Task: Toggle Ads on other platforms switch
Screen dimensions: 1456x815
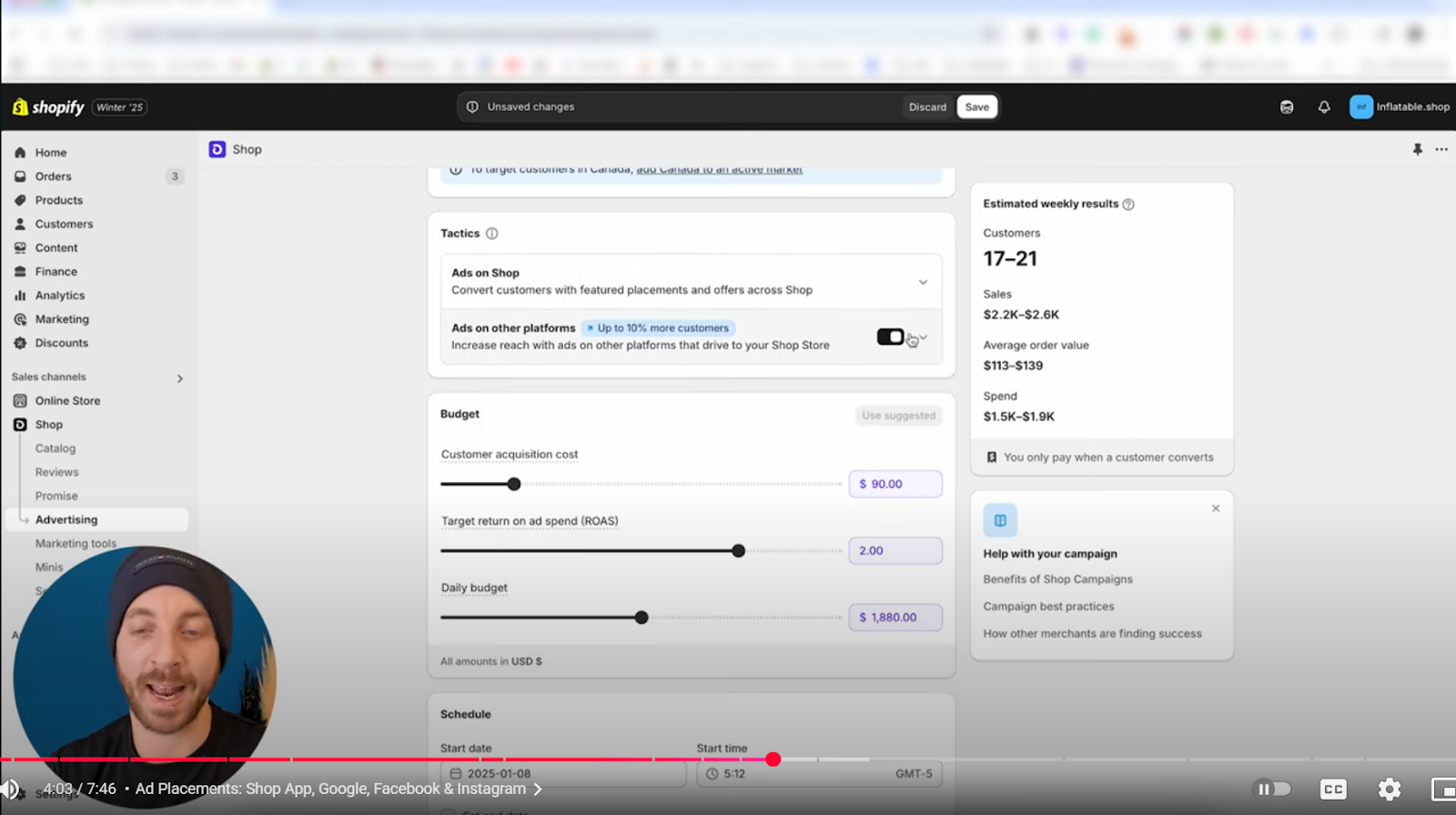Action: (890, 337)
